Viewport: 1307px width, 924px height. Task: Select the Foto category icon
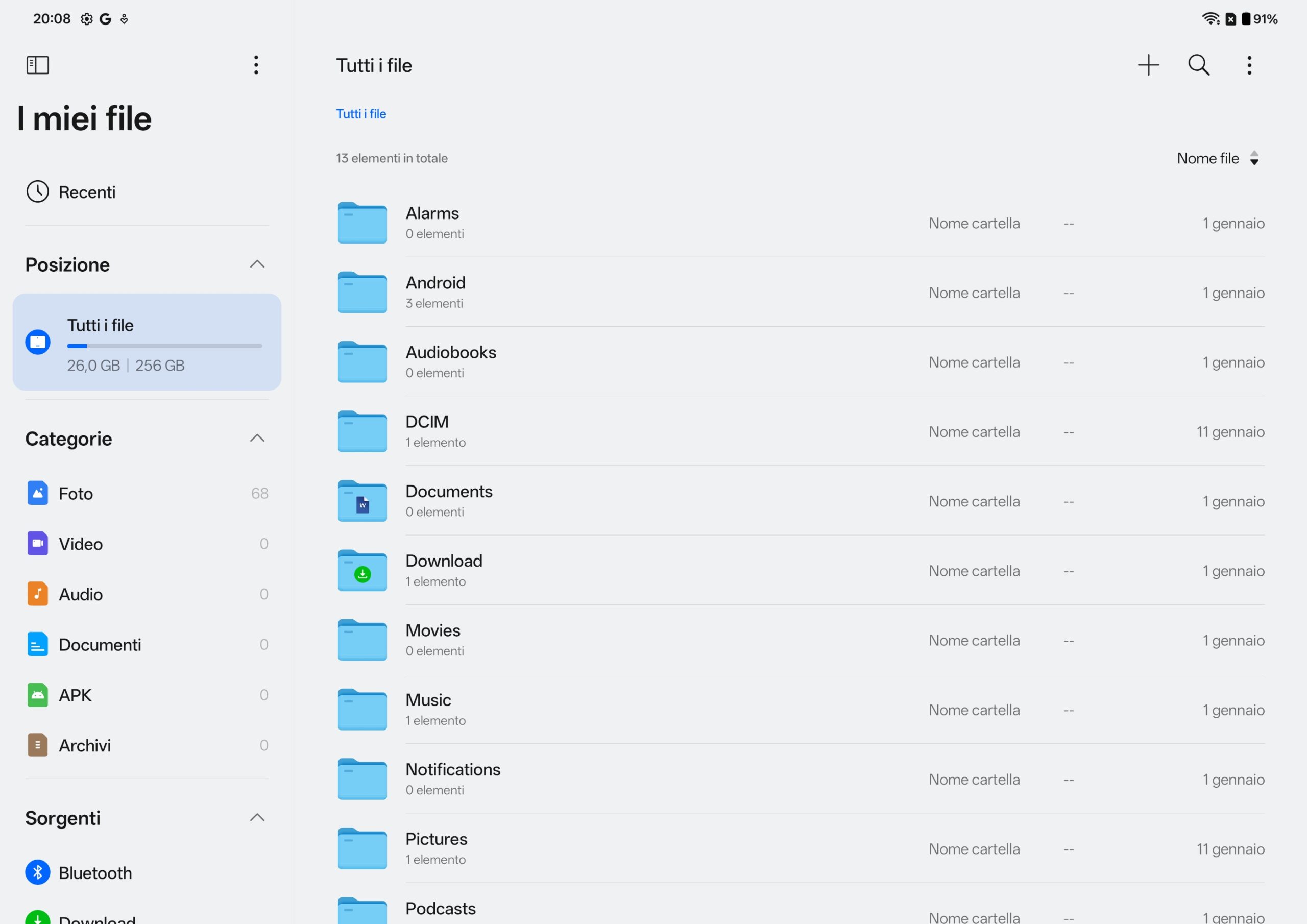[x=38, y=493]
